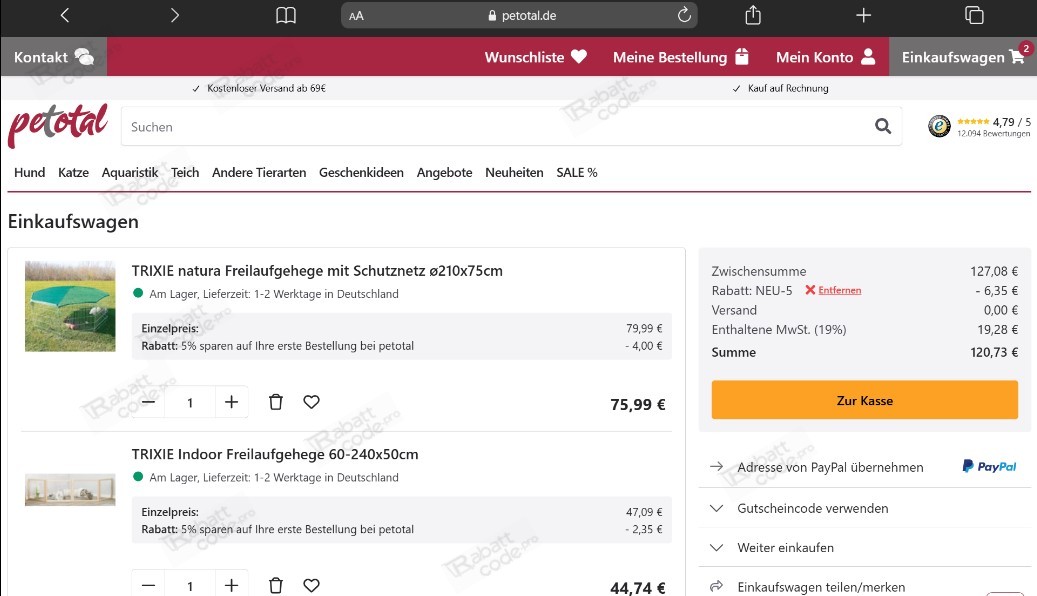Image resolution: width=1037 pixels, height=596 pixels.
Task: Open Trusted Shops rating badge 4,79
Action: [x=979, y=126]
